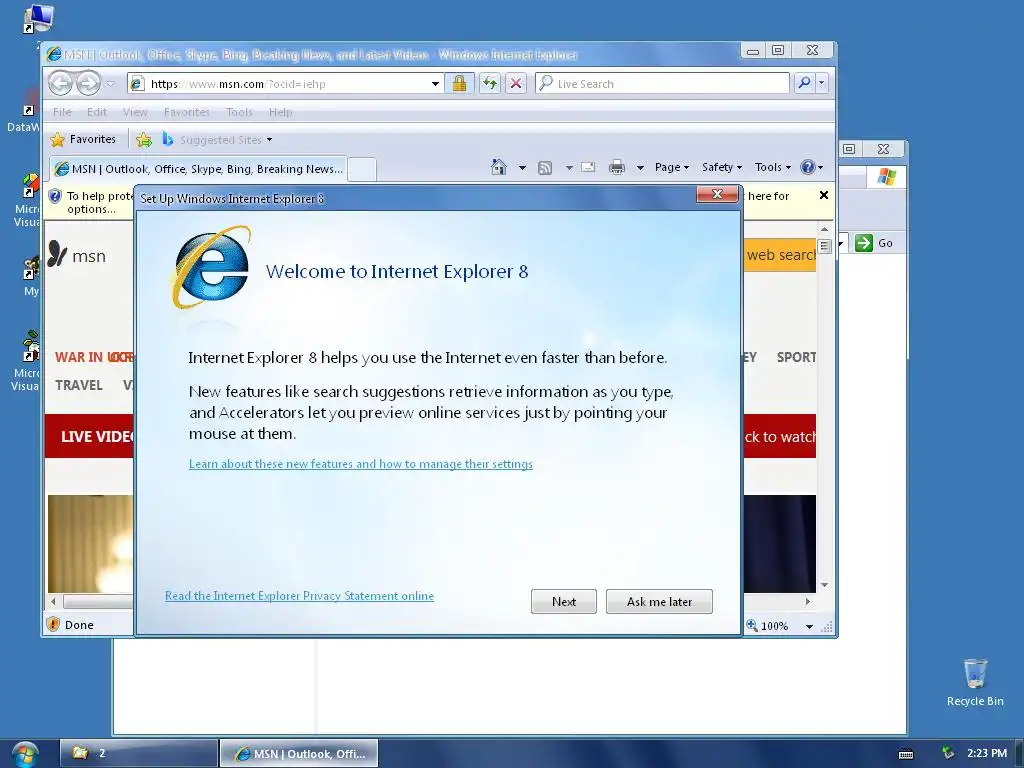Click the msn logo on page
Screen dimensions: 1024x768
(77, 255)
